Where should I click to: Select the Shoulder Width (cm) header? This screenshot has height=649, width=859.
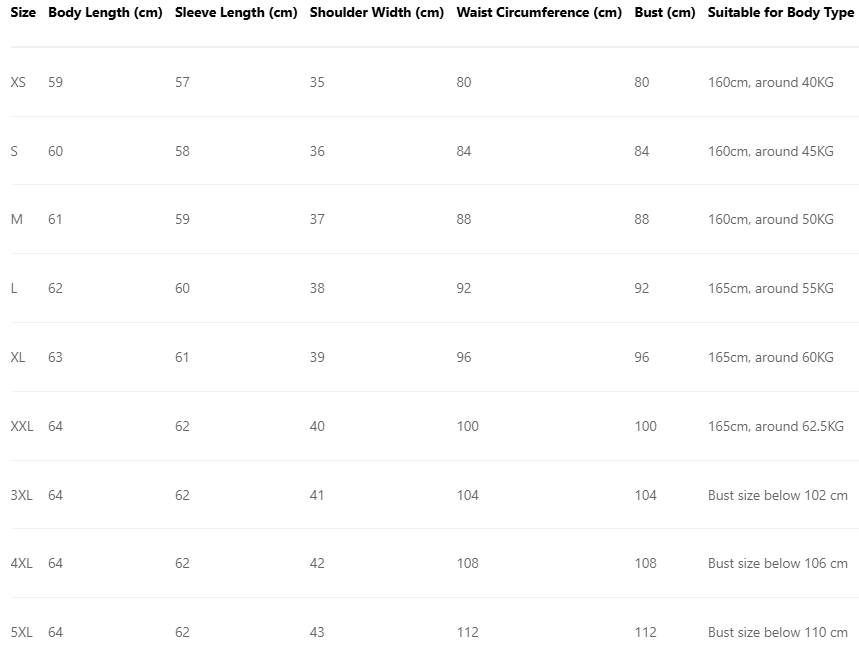(x=377, y=13)
